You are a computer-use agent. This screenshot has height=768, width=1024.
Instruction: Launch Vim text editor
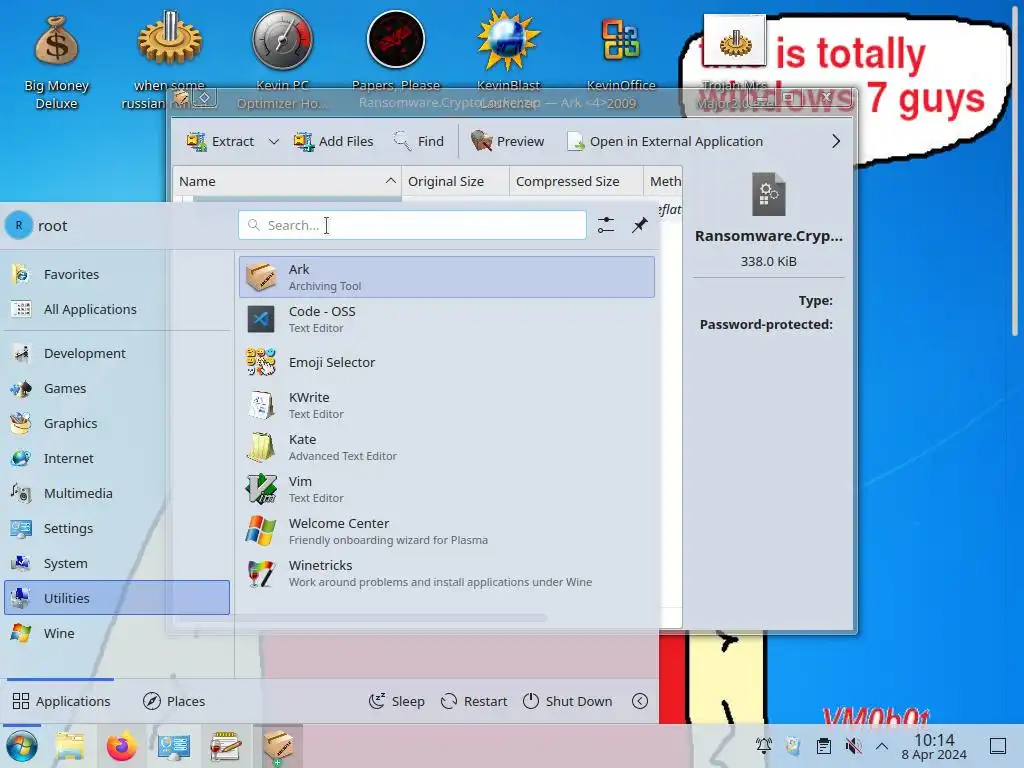click(x=447, y=489)
